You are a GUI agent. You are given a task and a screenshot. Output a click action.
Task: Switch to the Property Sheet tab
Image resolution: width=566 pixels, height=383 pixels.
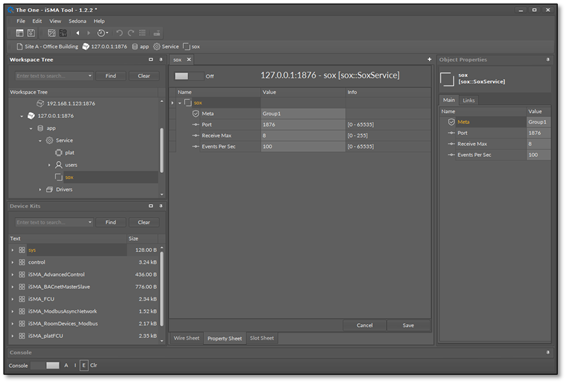pos(225,338)
